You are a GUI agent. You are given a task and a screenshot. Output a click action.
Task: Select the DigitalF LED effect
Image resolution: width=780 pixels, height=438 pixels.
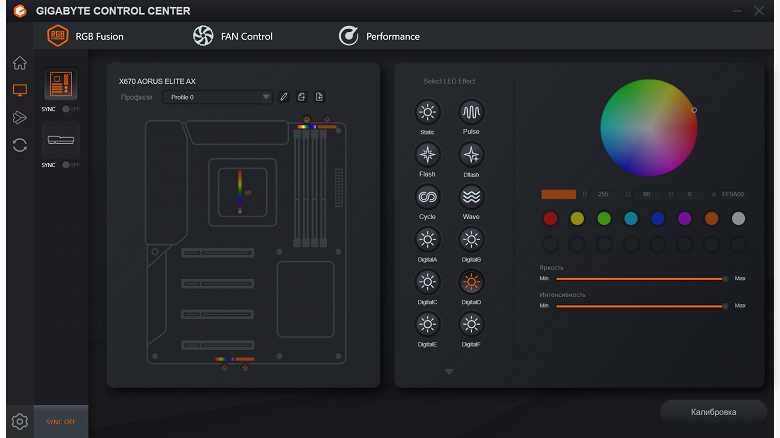coord(471,325)
